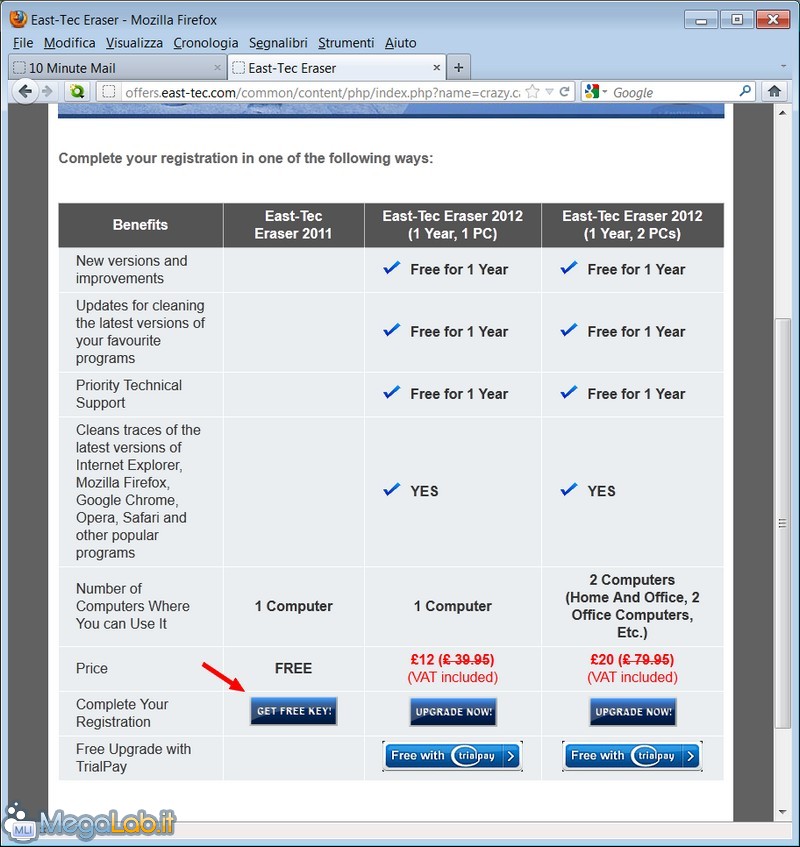Open the Visualizza menu

coord(134,43)
